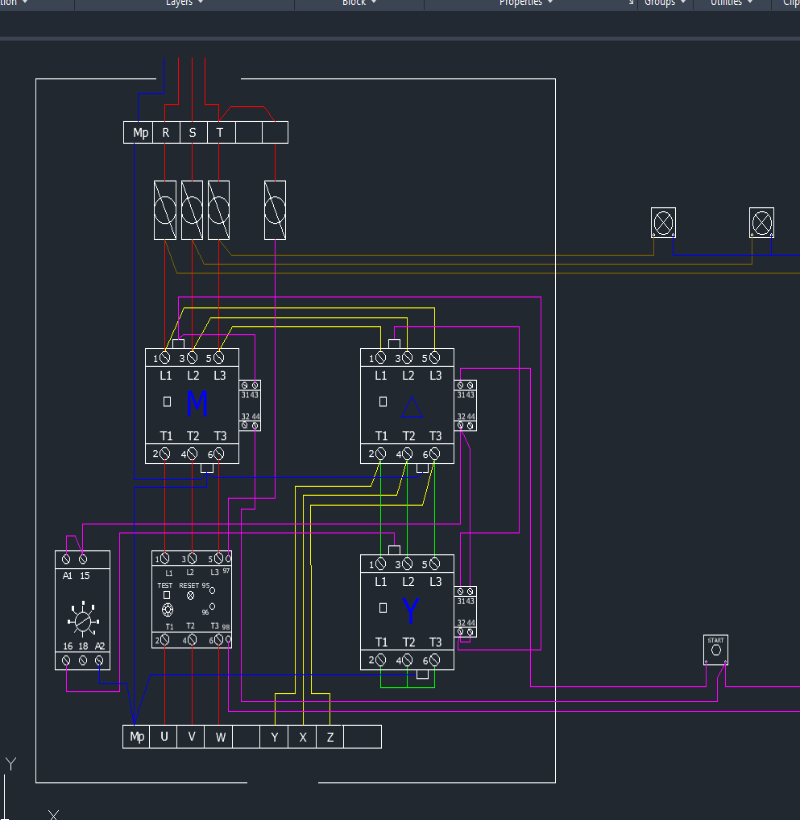Click the bottom terminal cell labeled Z
This screenshot has height=820, width=800.
pyautogui.click(x=330, y=737)
